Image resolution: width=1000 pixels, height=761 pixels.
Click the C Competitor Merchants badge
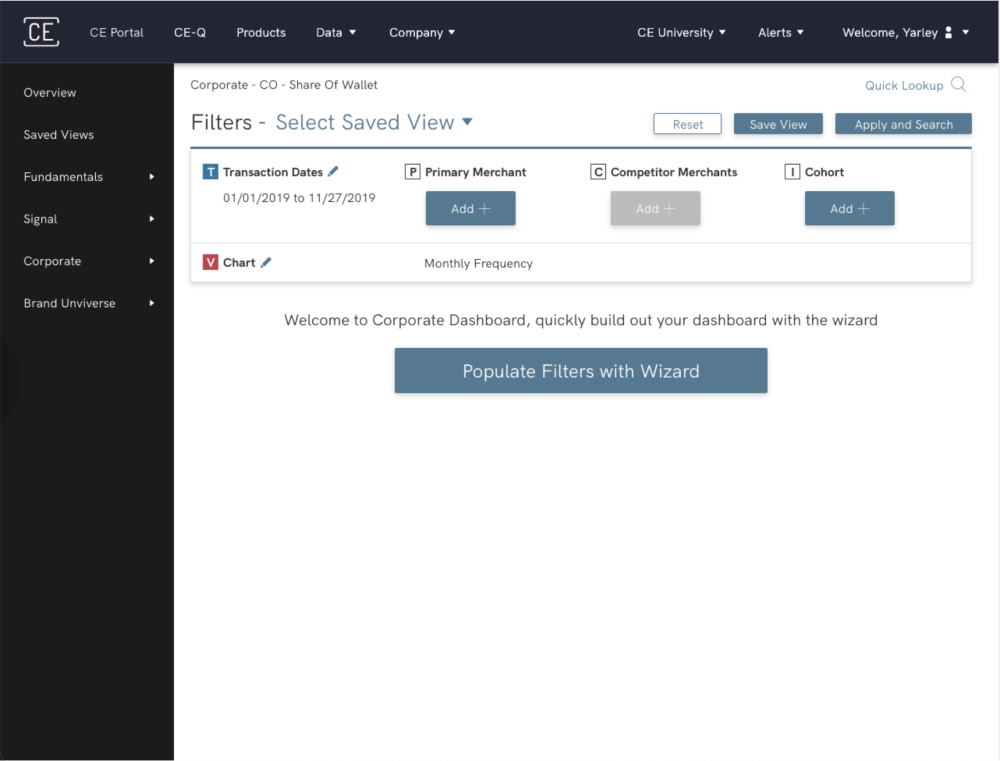pos(598,172)
